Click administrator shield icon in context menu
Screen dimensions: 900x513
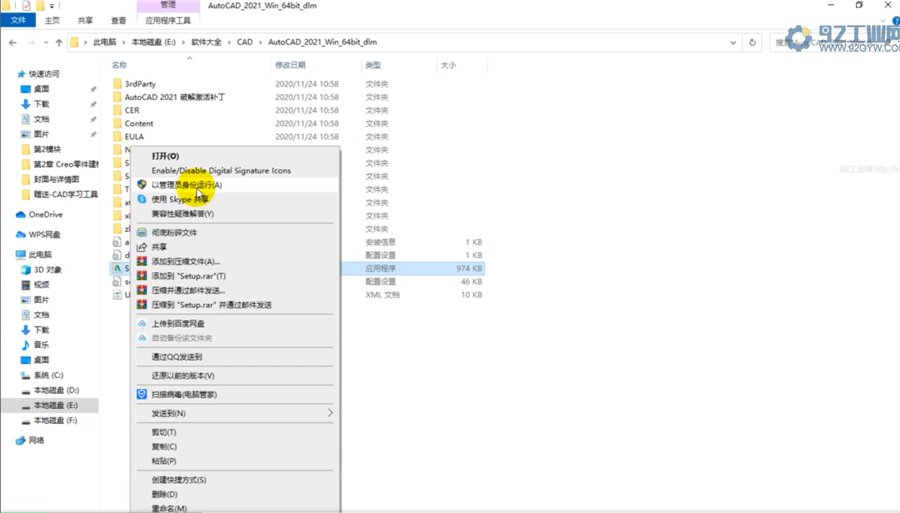(x=142, y=185)
